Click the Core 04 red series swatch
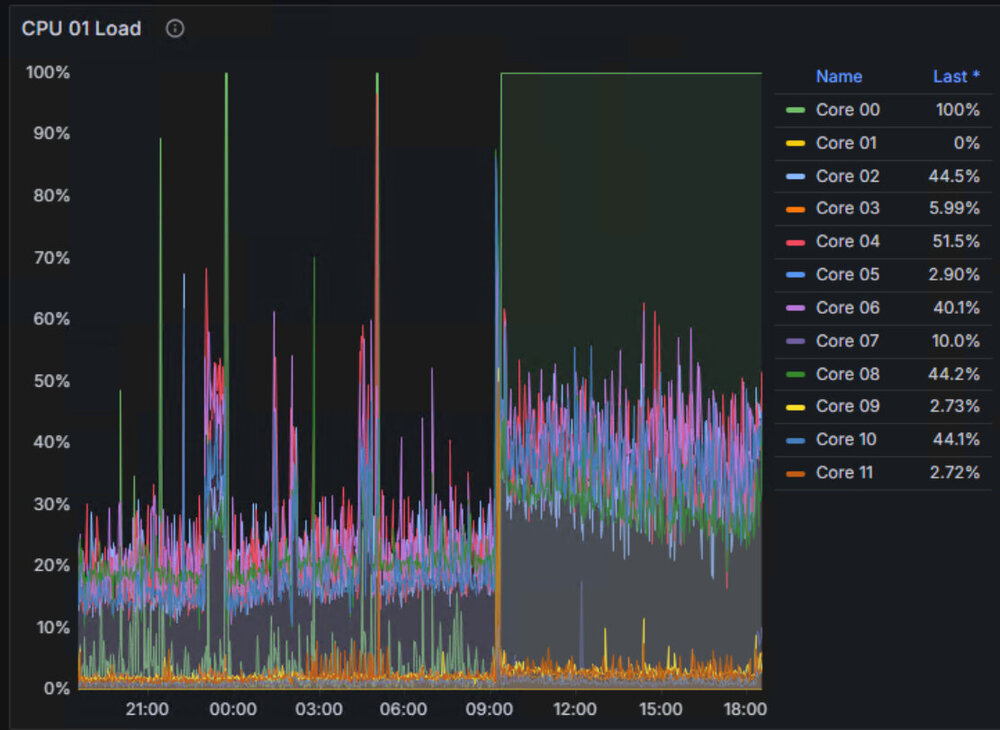1000x730 pixels. click(795, 242)
